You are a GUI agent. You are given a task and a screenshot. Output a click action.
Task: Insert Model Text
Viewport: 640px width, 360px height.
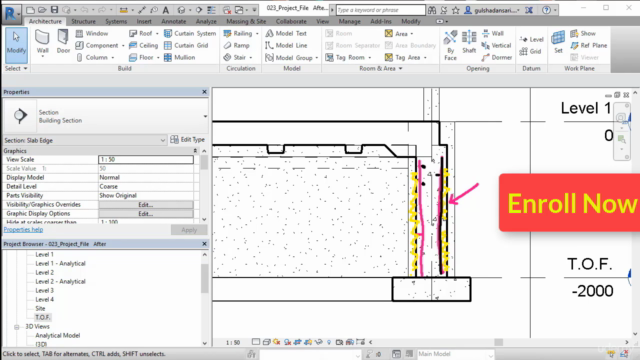pos(286,33)
